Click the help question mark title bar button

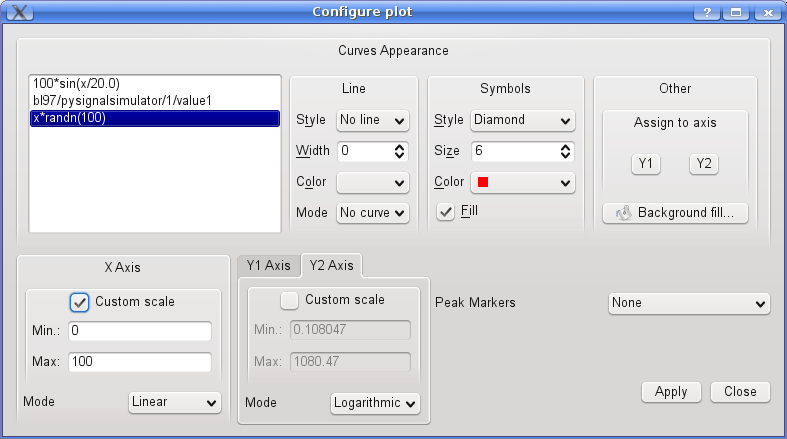pyautogui.click(x=706, y=12)
